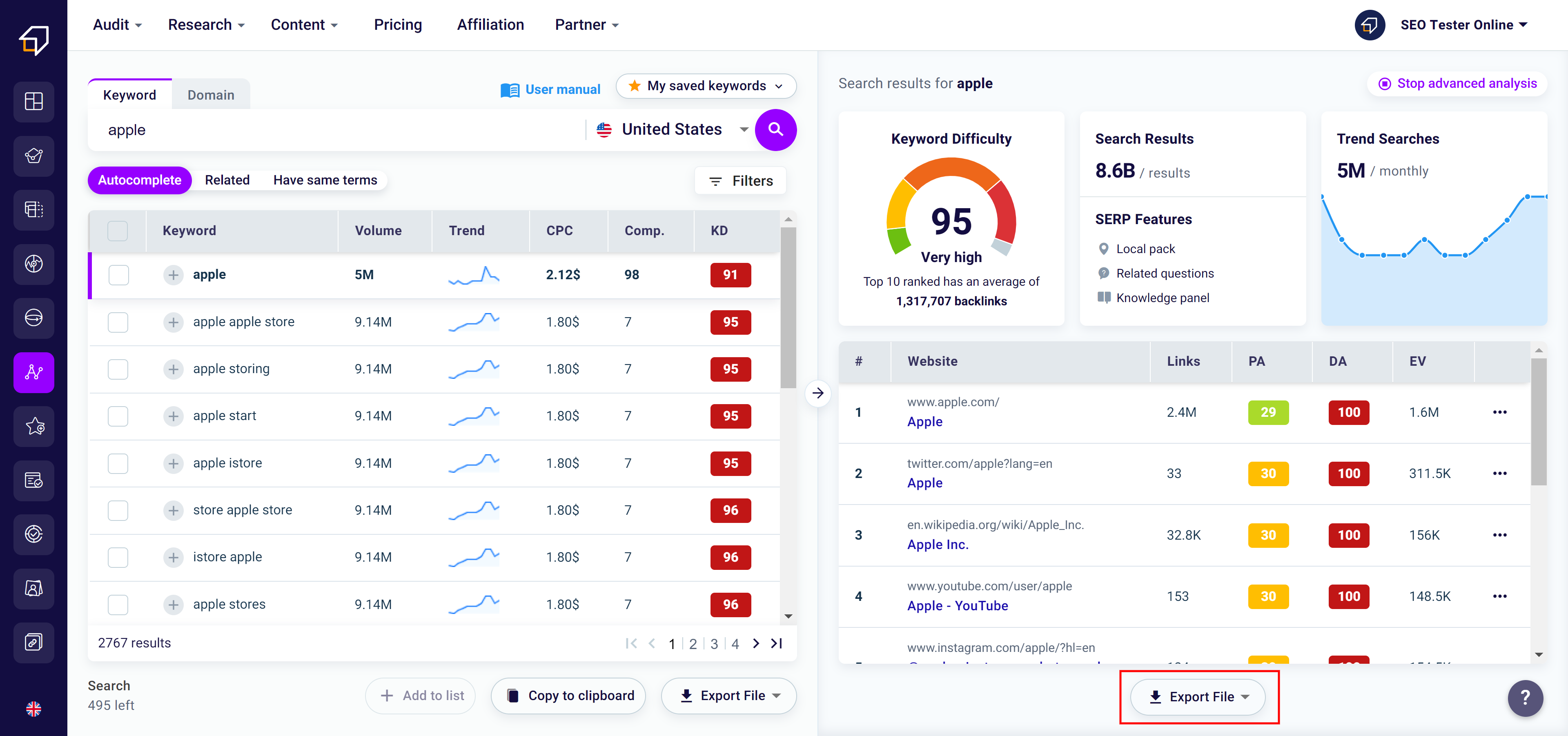Check the 'store apple store' row checkbox

[x=118, y=510]
